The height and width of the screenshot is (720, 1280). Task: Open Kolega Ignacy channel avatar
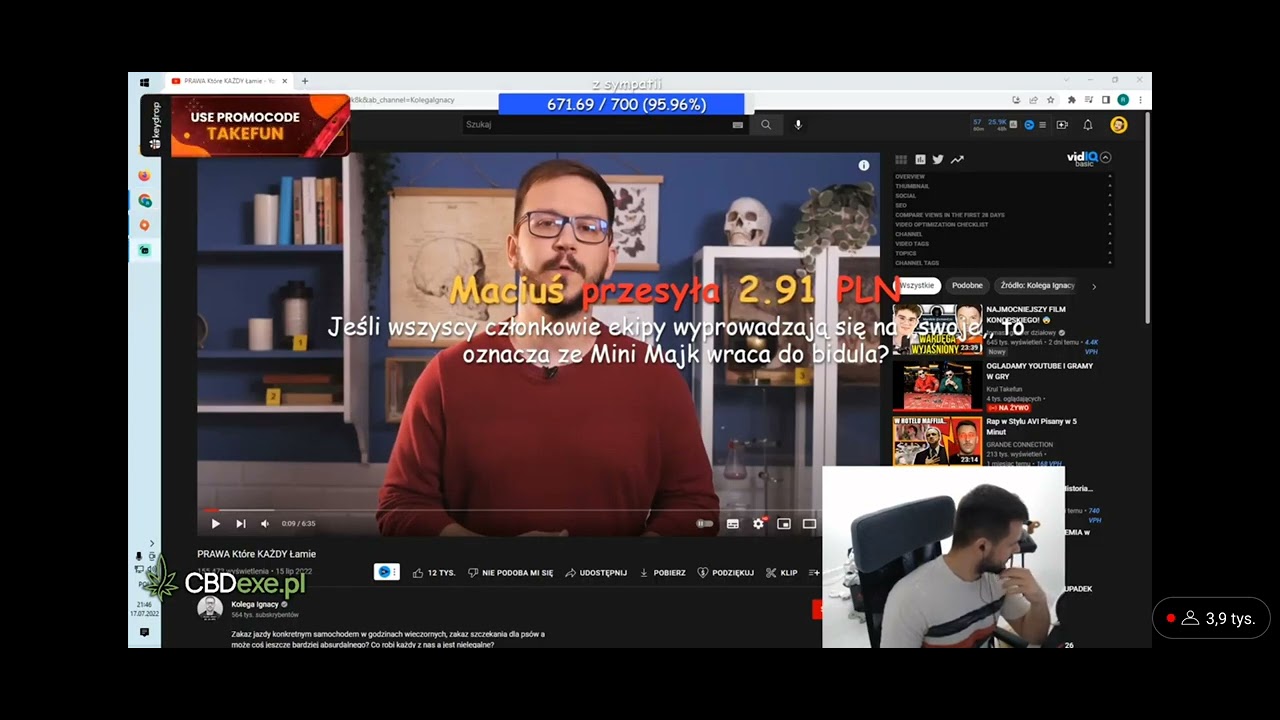[x=210, y=608]
